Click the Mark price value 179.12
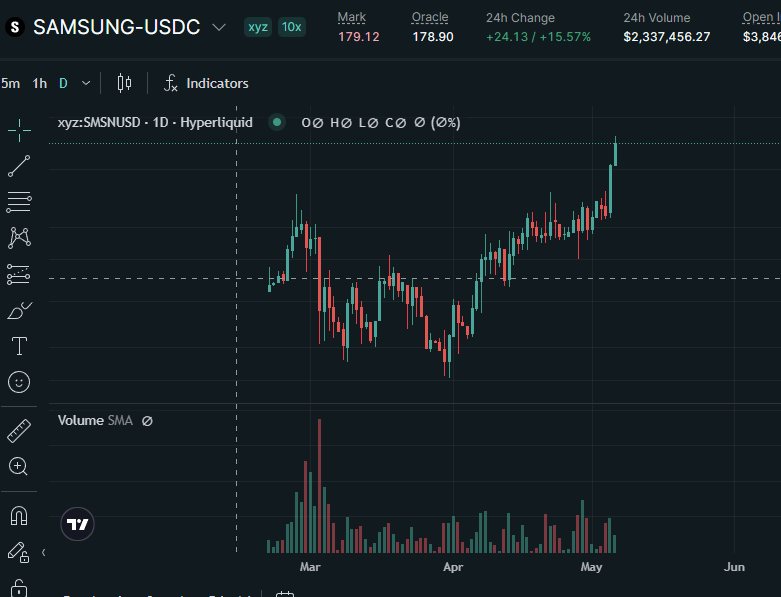 pos(359,37)
